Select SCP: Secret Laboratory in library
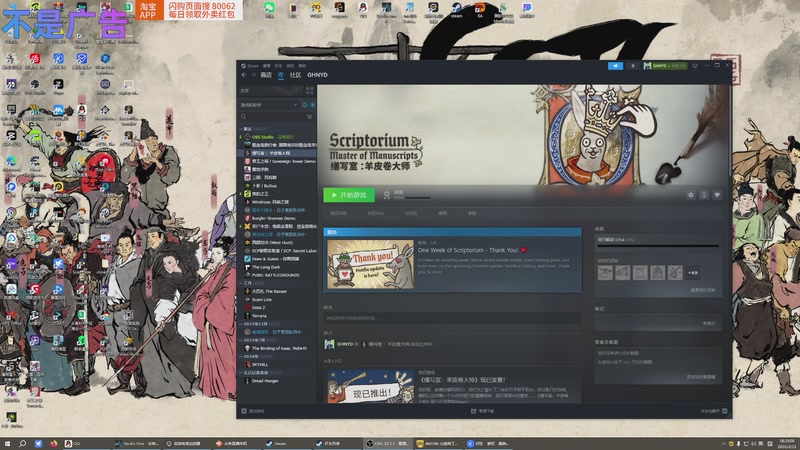This screenshot has height=450, width=800. pyautogui.click(x=278, y=251)
